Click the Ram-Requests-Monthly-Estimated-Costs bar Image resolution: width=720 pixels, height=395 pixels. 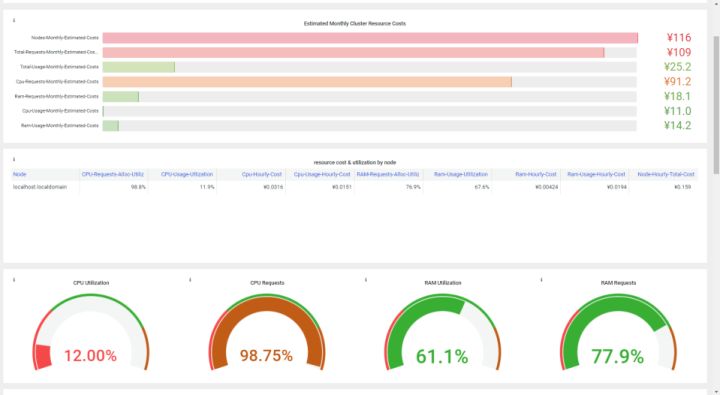pyautogui.click(x=121, y=96)
